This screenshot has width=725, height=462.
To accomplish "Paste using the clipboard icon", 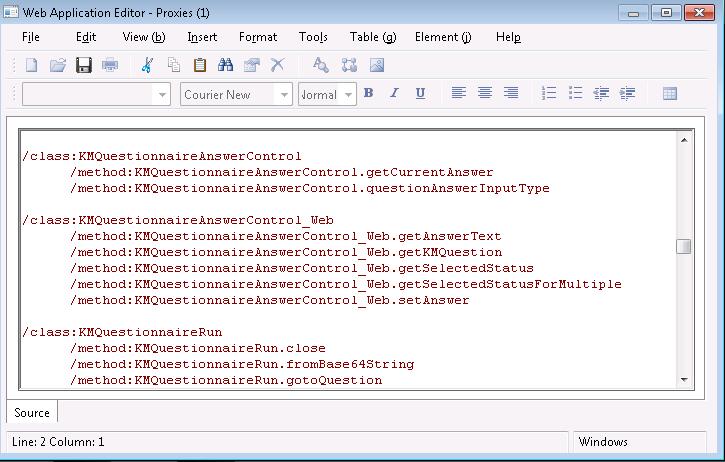I will coord(200,65).
